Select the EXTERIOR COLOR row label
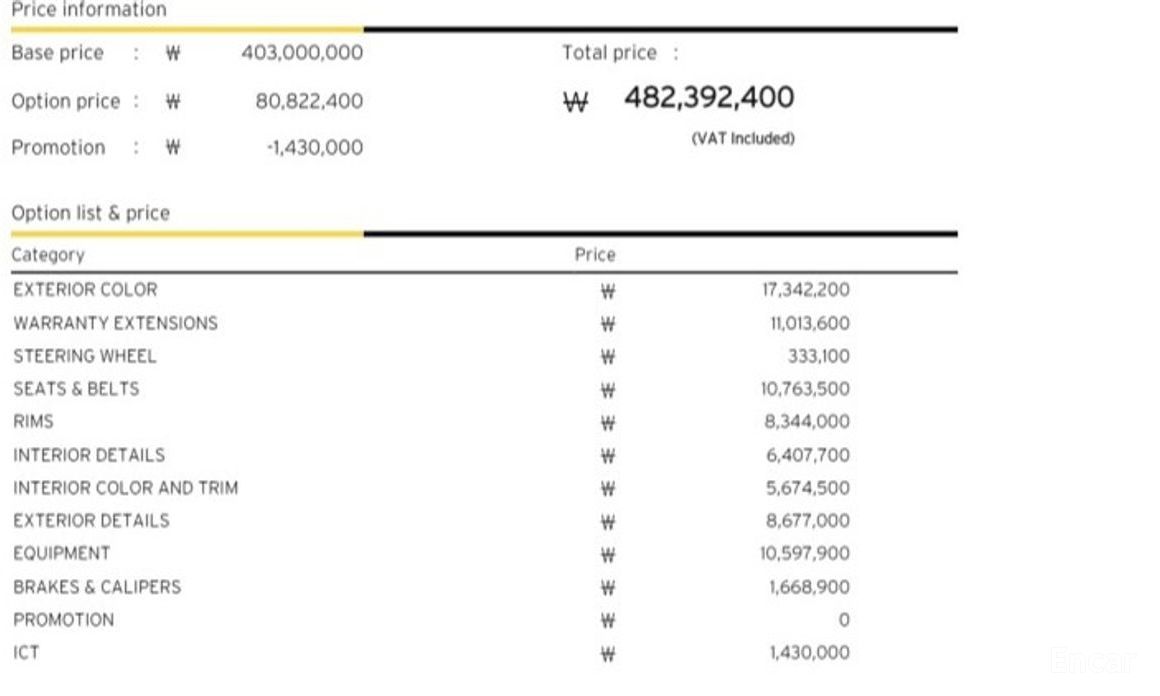The height and width of the screenshot is (696, 1160). 85,290
